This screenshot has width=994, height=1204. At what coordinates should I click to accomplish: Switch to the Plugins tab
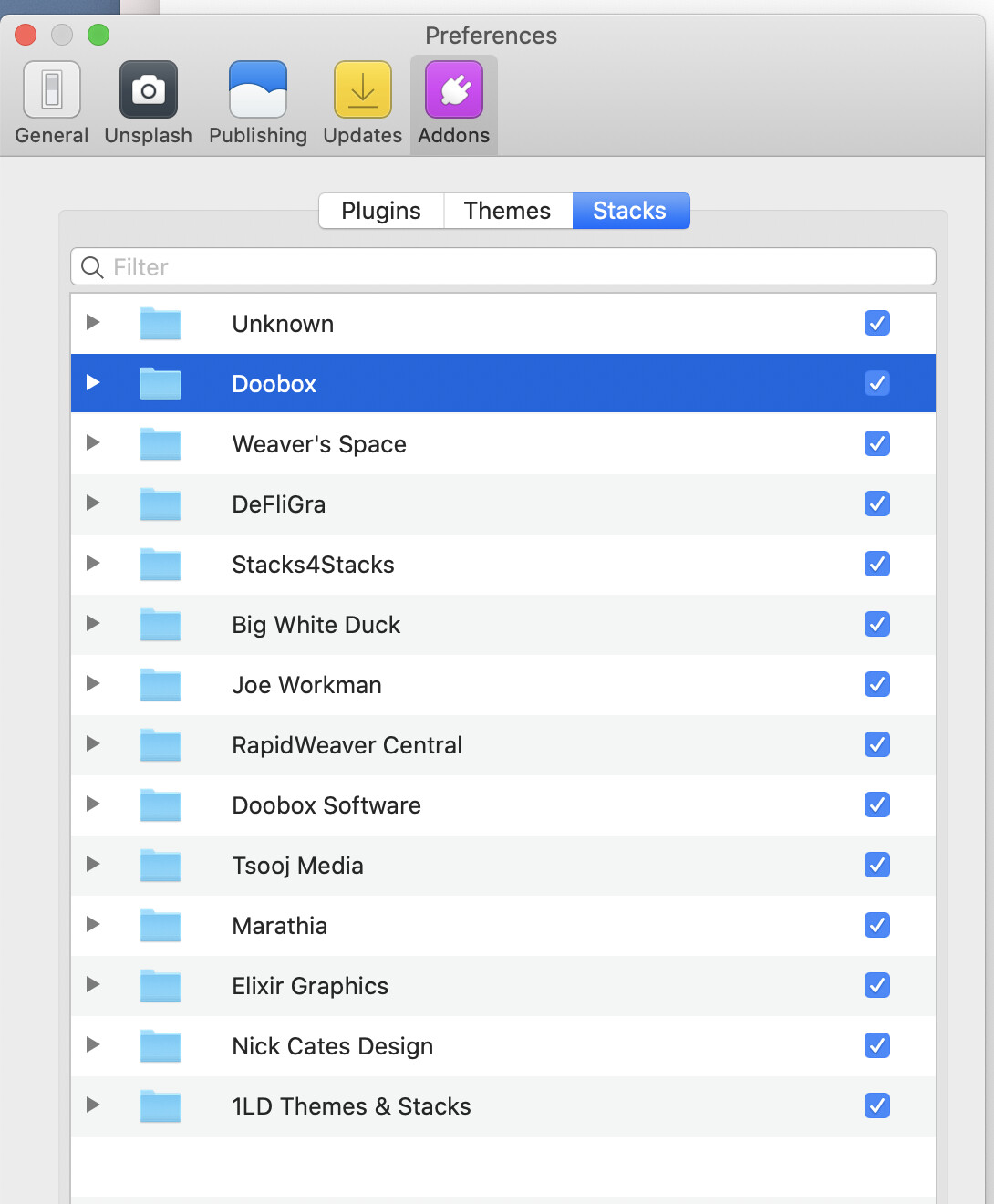click(381, 211)
